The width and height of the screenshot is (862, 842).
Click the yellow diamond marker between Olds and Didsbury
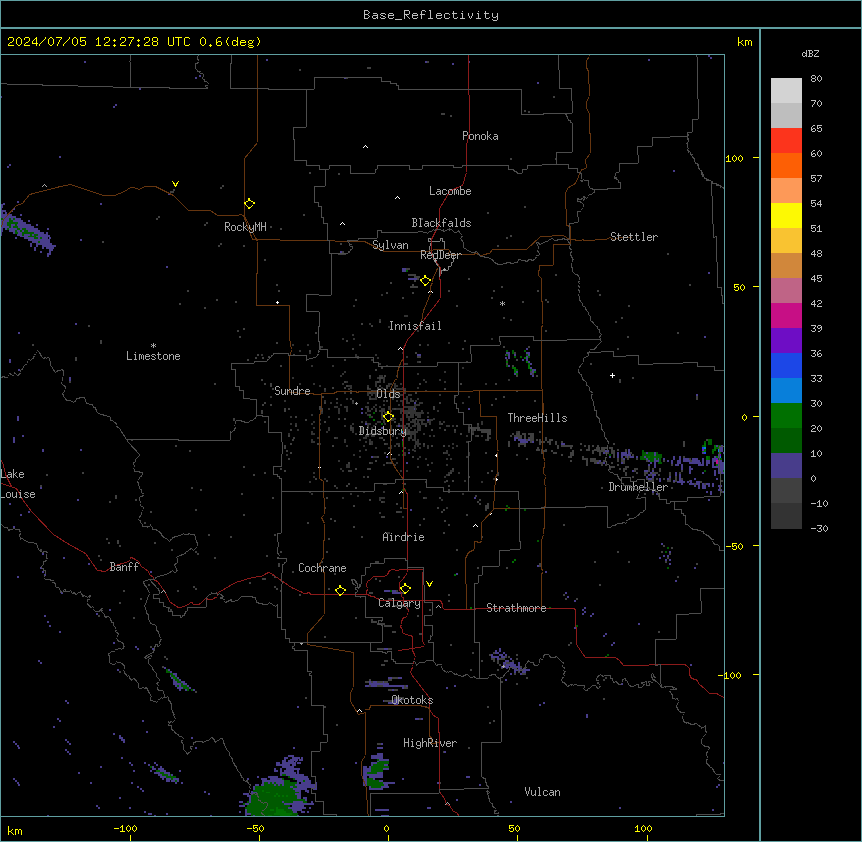[x=388, y=417]
